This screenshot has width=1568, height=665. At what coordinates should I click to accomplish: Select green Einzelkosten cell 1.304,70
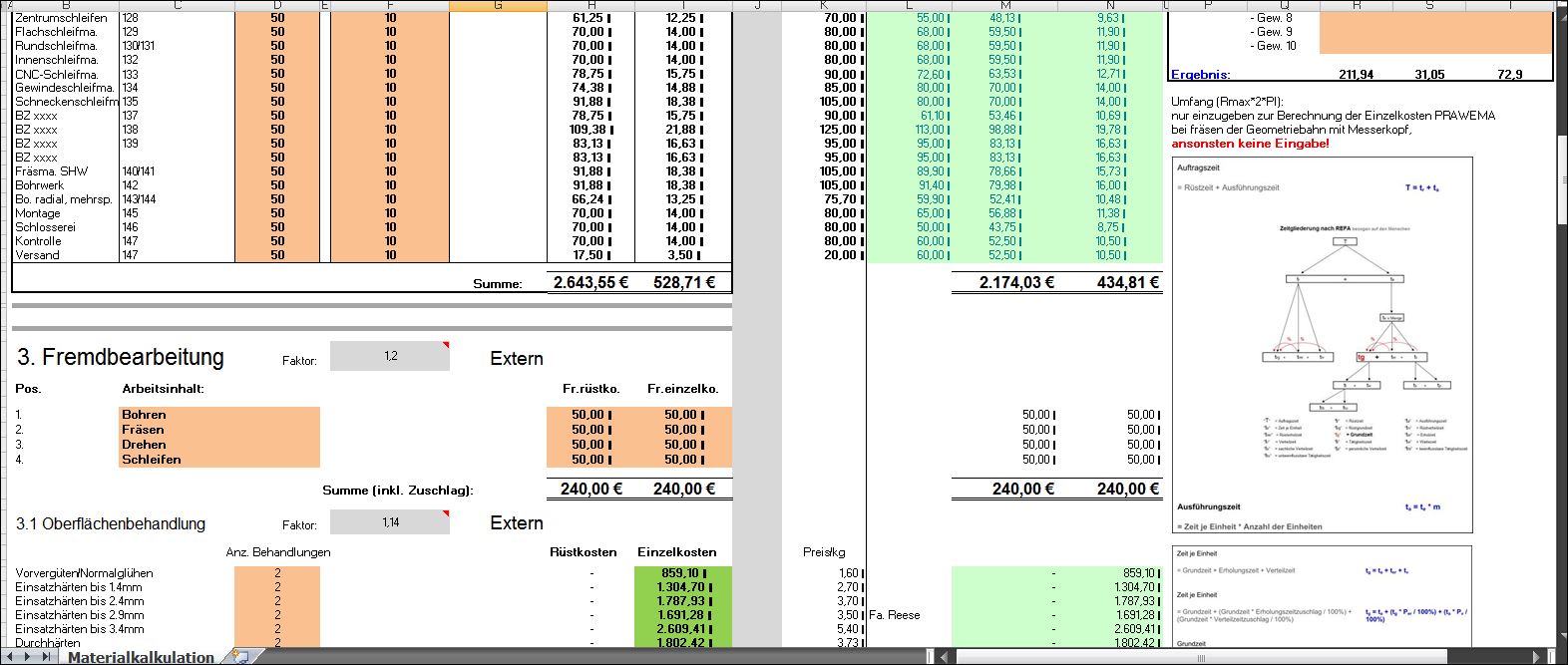[682, 587]
